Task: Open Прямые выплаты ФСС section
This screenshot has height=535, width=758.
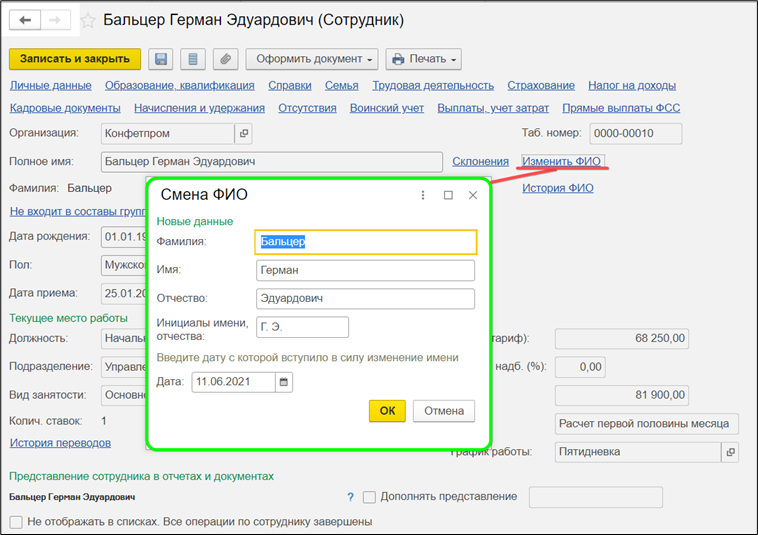Action: tap(621, 108)
